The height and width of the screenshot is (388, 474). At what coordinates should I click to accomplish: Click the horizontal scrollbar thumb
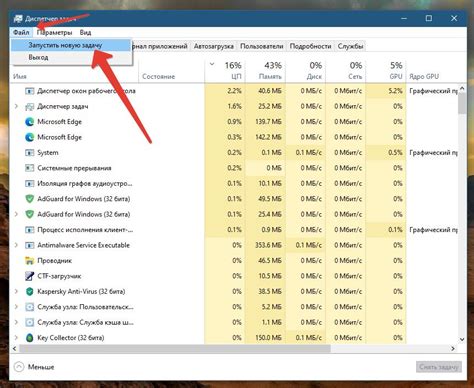175,349
